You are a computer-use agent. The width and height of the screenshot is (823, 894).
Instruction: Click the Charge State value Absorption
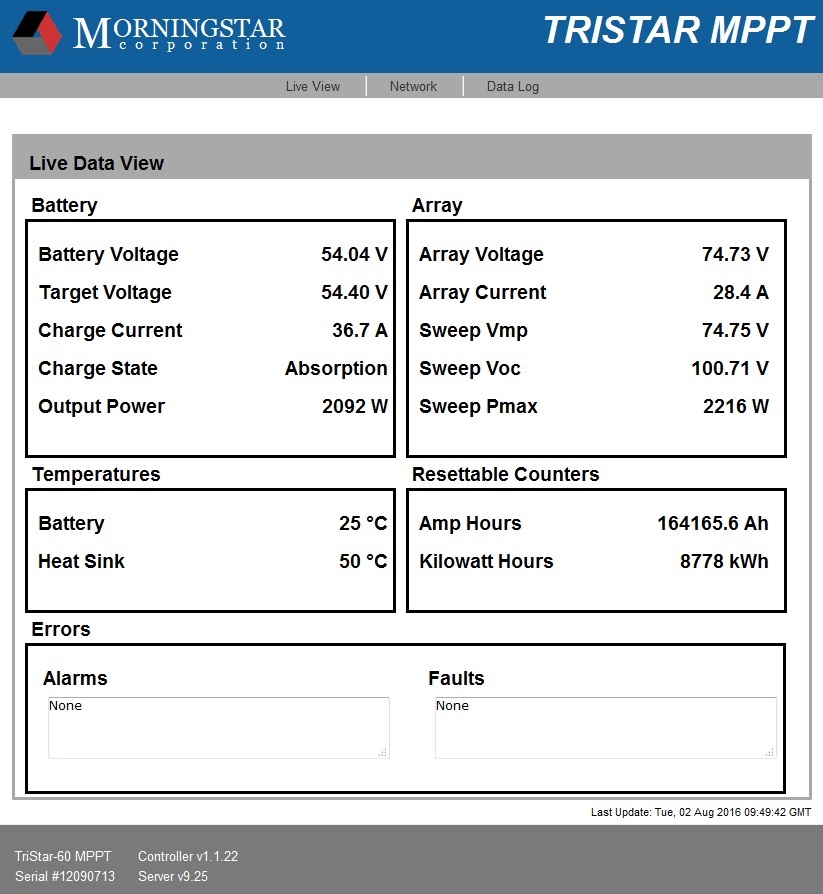point(337,368)
